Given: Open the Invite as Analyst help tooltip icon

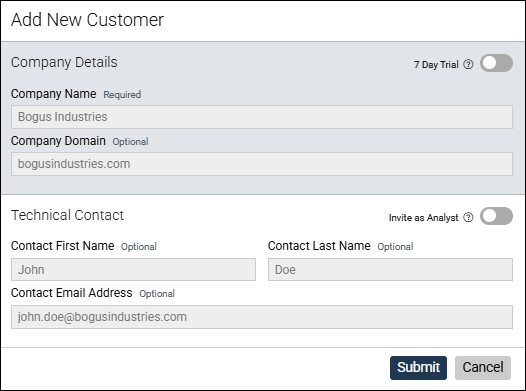Looking at the screenshot, I should click(468, 217).
